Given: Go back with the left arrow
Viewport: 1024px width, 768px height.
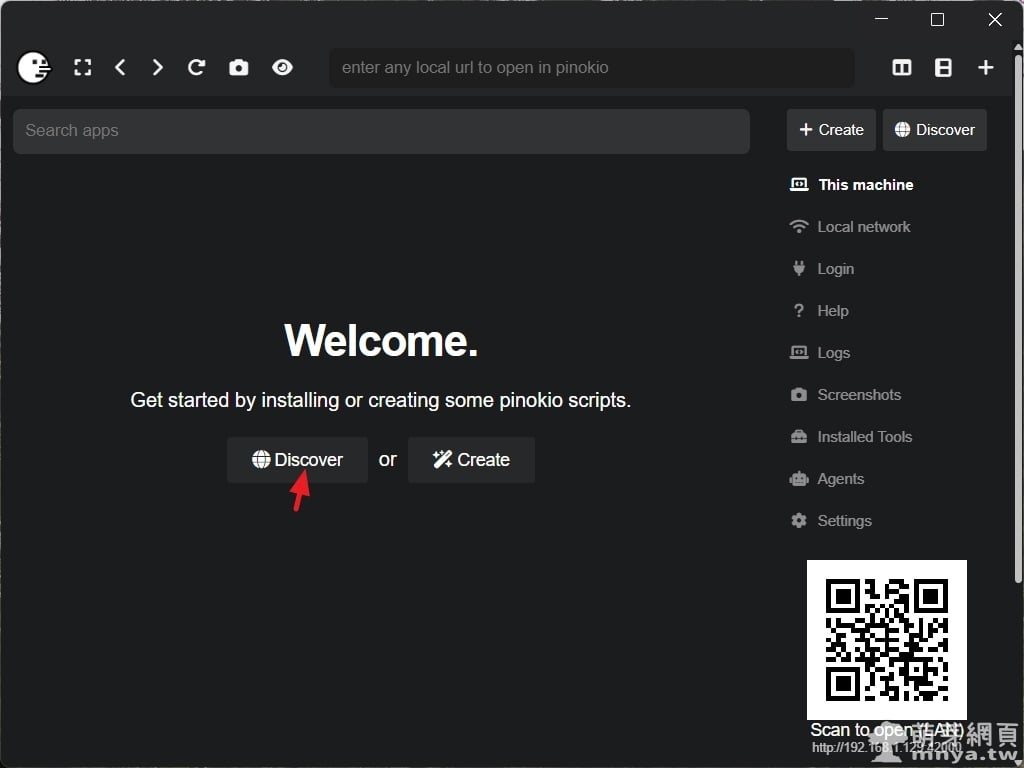Looking at the screenshot, I should pos(120,68).
